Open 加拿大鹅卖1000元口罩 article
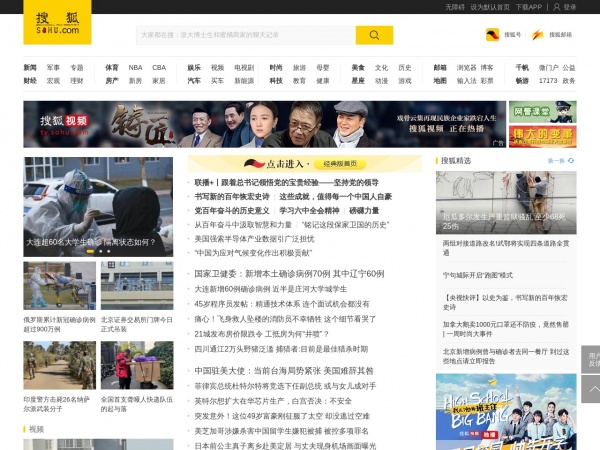Viewport: 600px width, 450px height. tap(506, 329)
